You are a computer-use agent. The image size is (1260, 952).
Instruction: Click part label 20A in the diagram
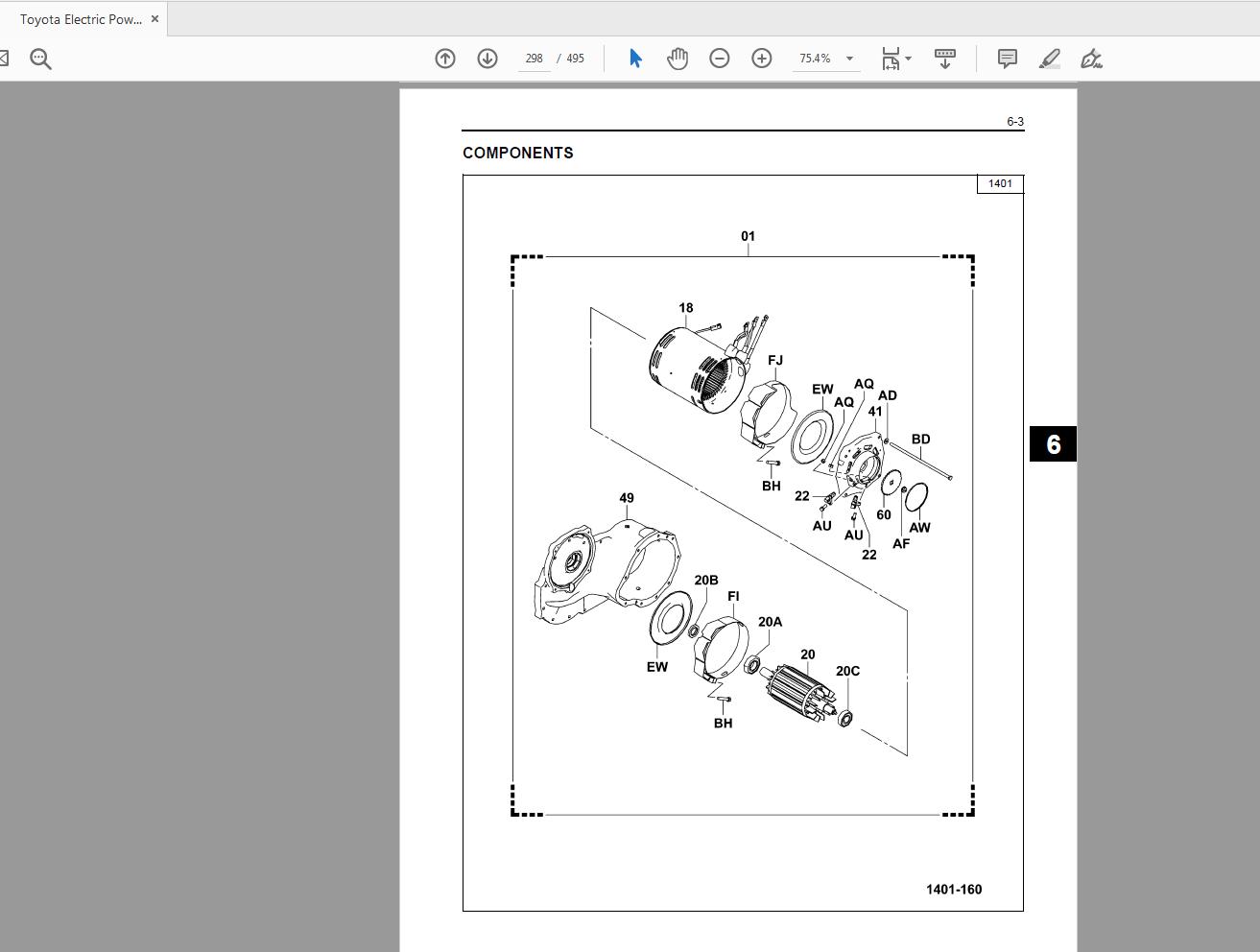[x=771, y=622]
